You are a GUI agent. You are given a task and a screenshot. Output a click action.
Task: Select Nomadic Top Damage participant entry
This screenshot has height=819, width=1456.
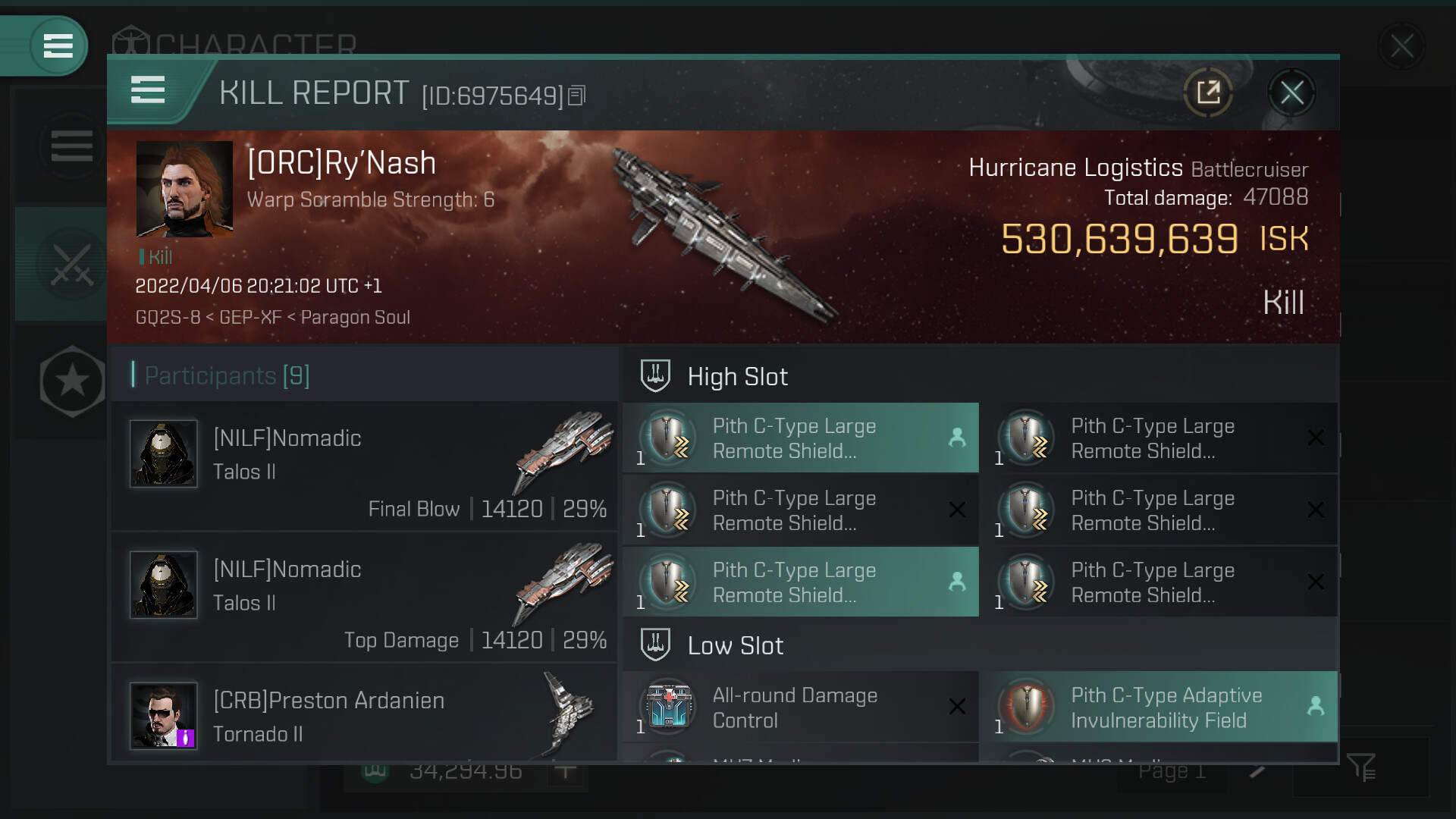[x=365, y=597]
